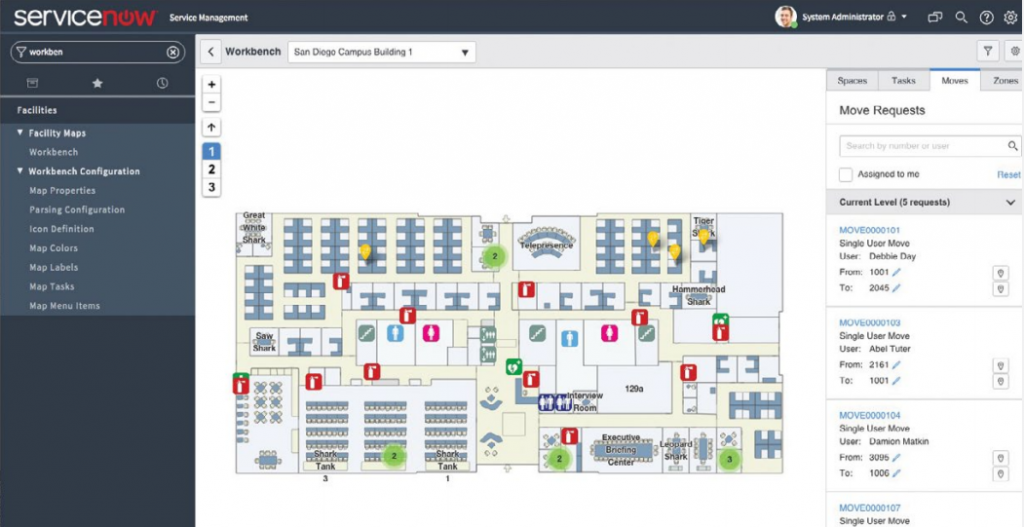
Task: Go back with the Workbench arrow
Action: [x=210, y=52]
